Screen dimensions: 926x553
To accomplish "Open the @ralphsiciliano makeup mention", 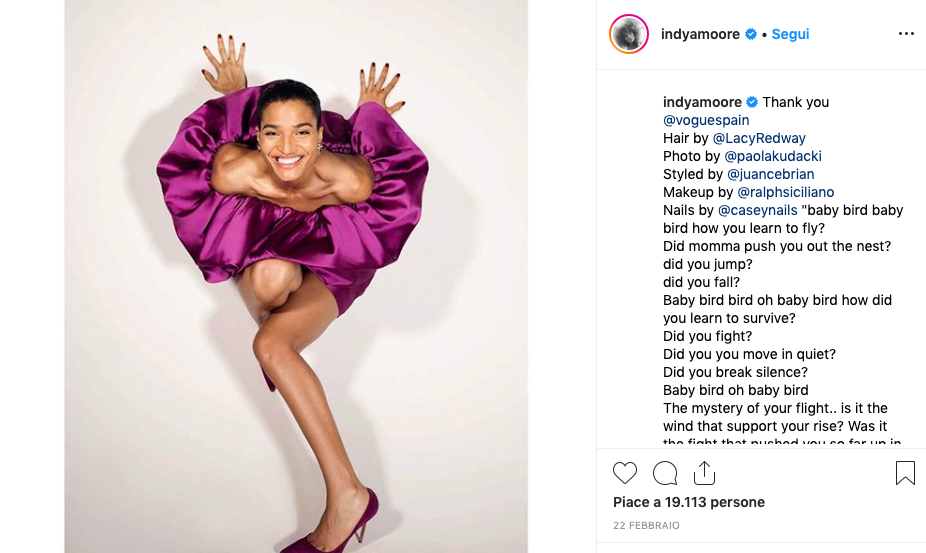I will 785,192.
